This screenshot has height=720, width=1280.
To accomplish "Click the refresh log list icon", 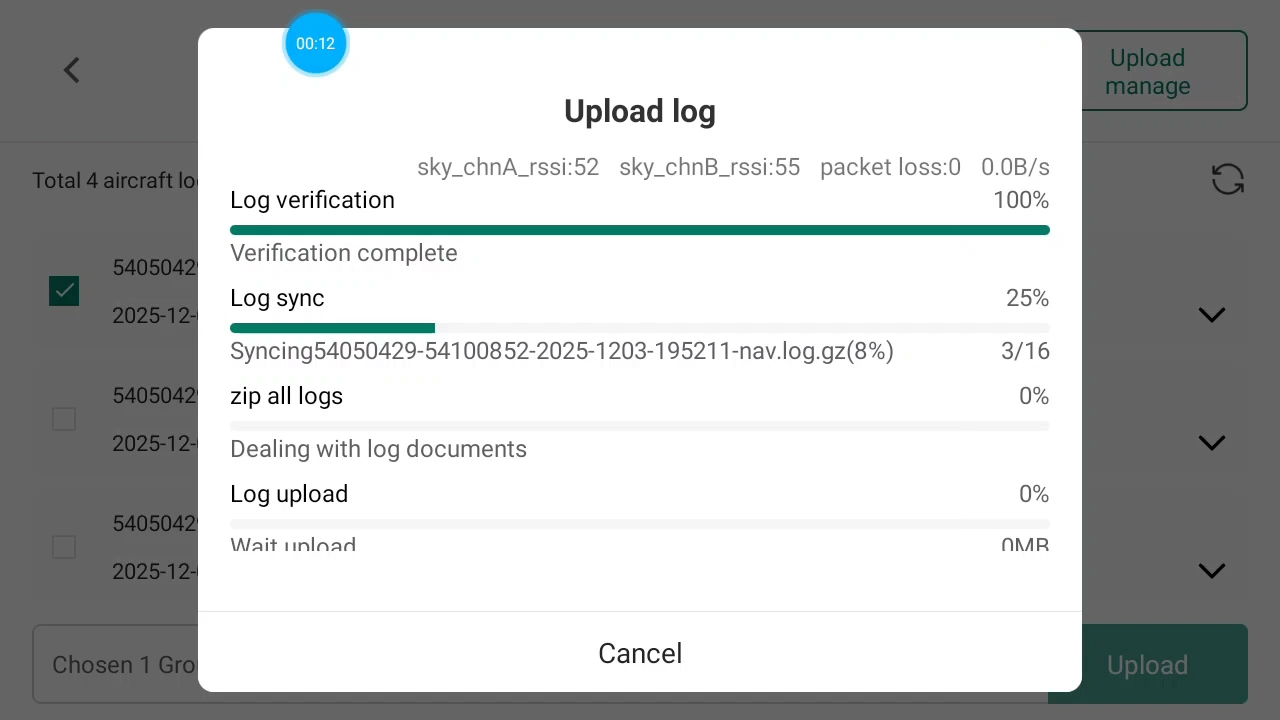I will pyautogui.click(x=1227, y=180).
